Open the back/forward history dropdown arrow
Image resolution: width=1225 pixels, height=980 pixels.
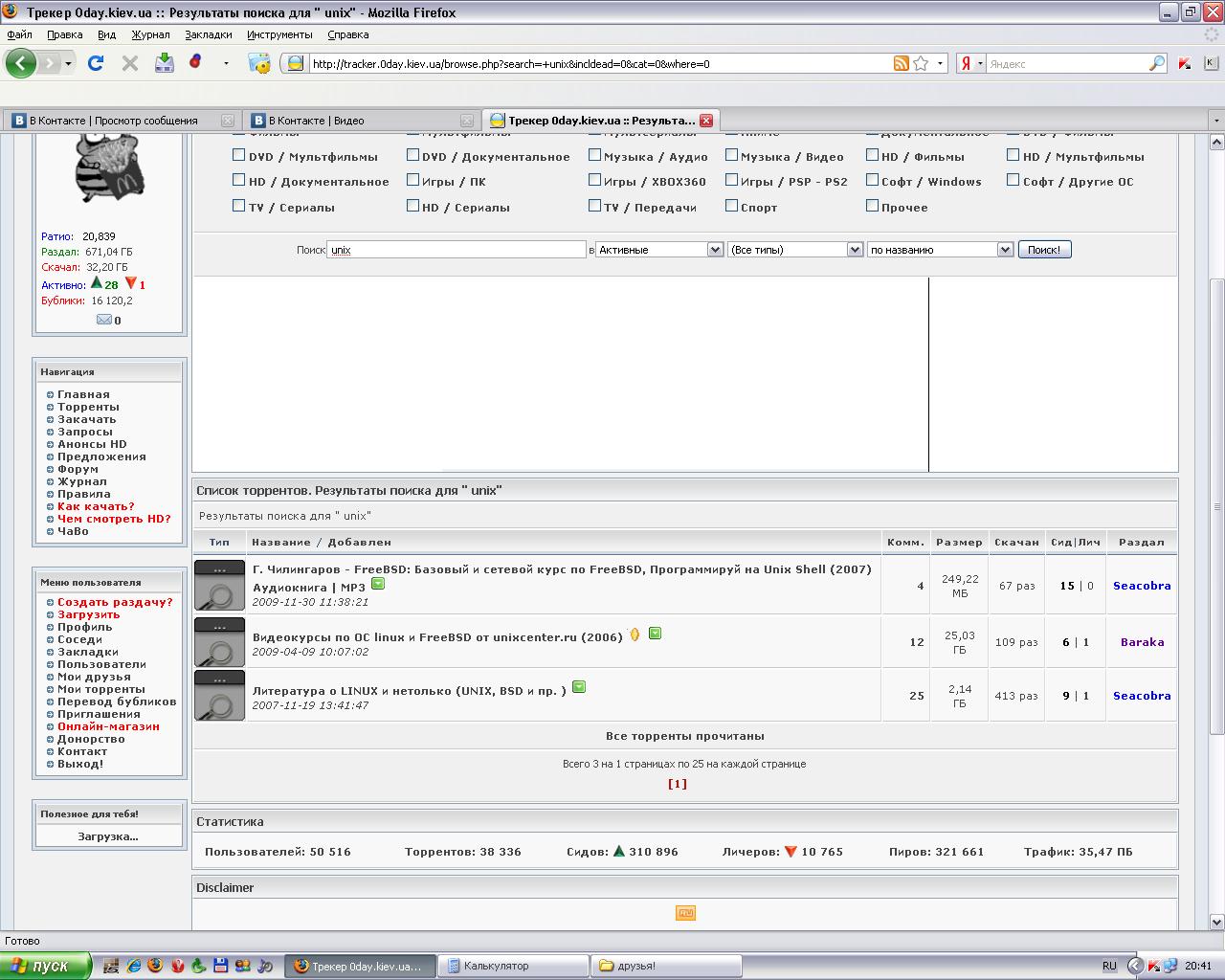(68, 63)
